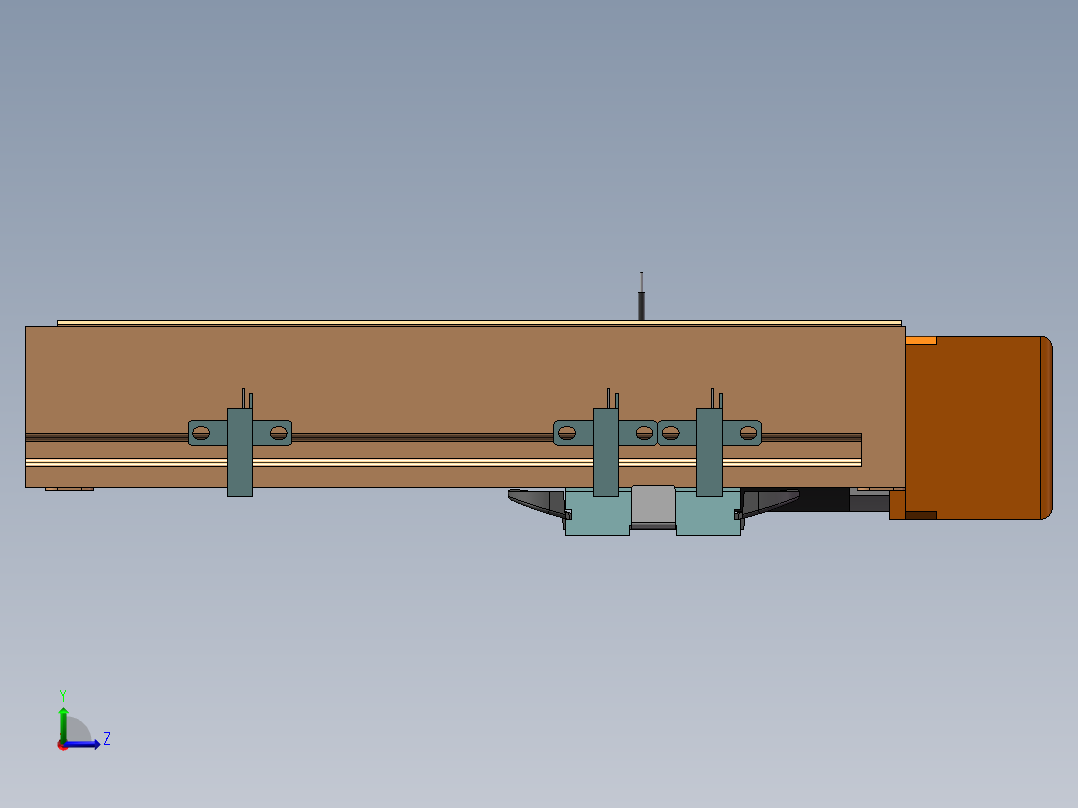Pick the leftmost sensor bracket on the rail

[x=240, y=468]
